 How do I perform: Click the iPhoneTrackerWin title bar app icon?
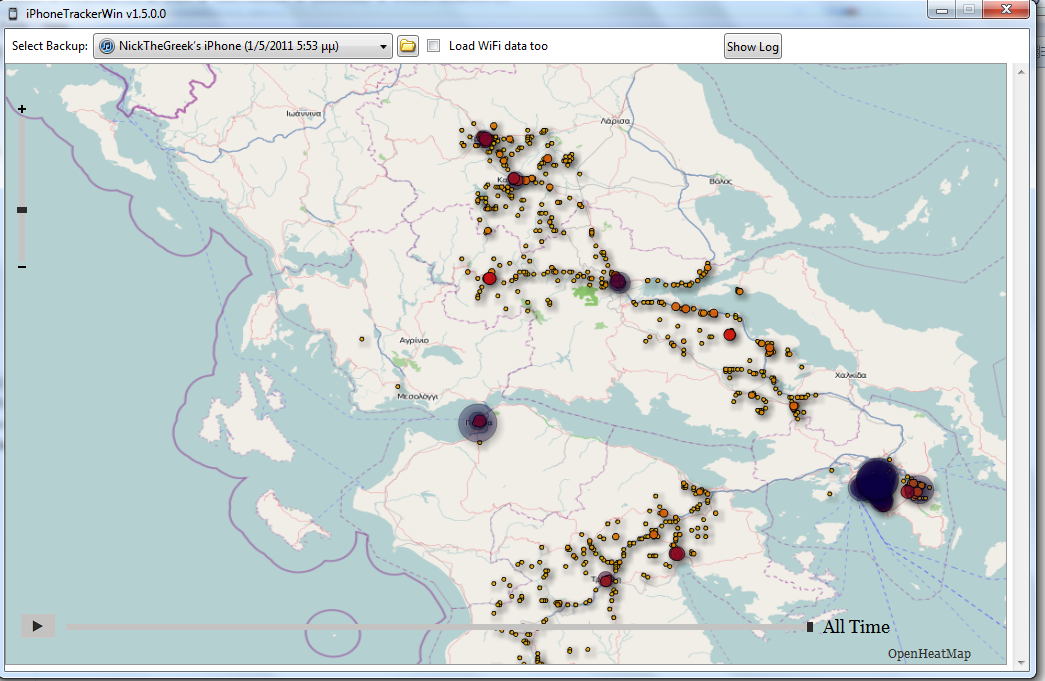pyautogui.click(x=13, y=13)
